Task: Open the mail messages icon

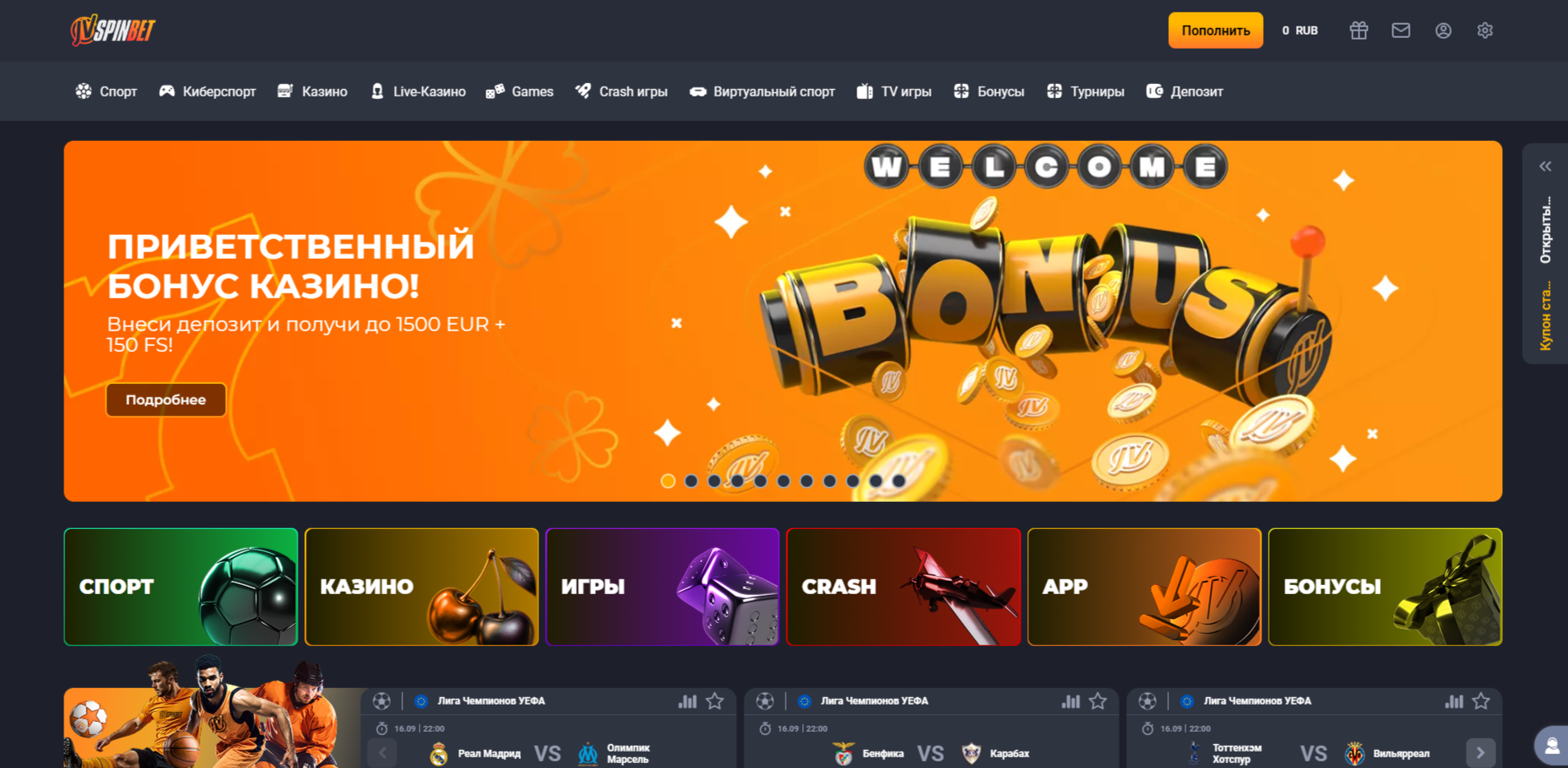Action: [x=1401, y=30]
